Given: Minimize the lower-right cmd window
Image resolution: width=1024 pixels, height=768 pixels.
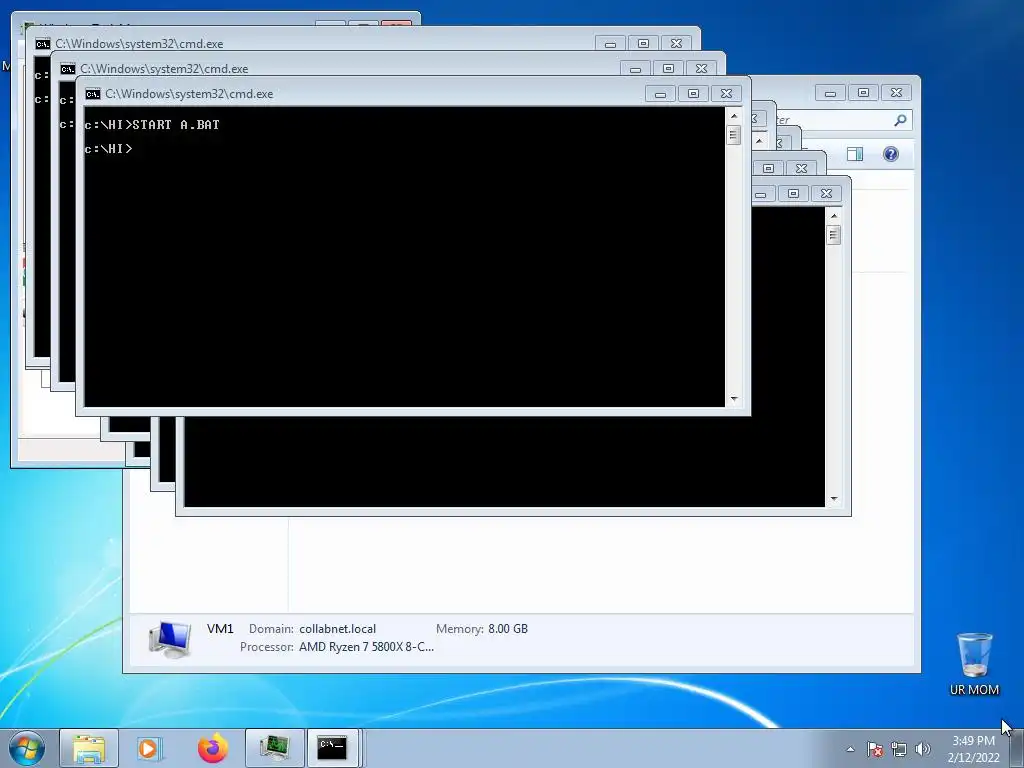Looking at the screenshot, I should click(x=760, y=194).
